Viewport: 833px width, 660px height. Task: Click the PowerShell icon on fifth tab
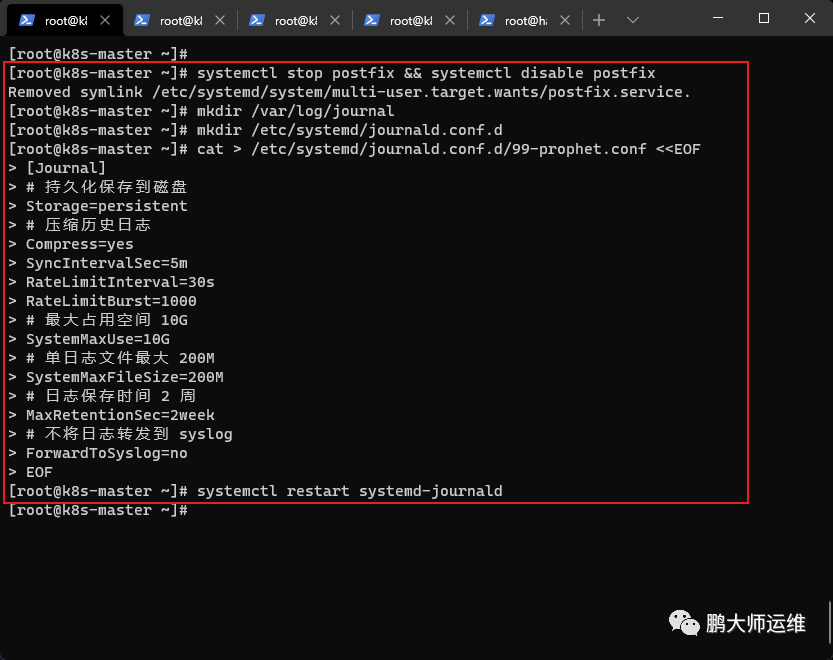pyautogui.click(x=487, y=20)
